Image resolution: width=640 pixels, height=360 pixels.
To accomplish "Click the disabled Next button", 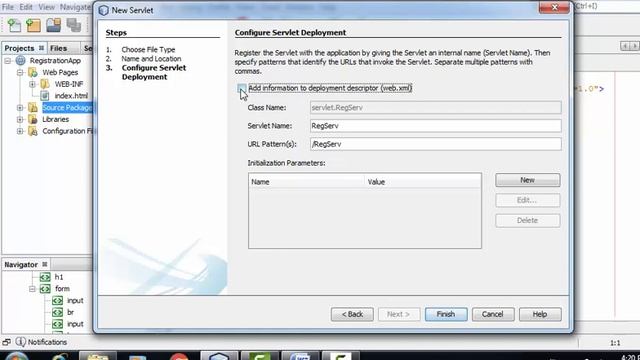I will coord(399,314).
